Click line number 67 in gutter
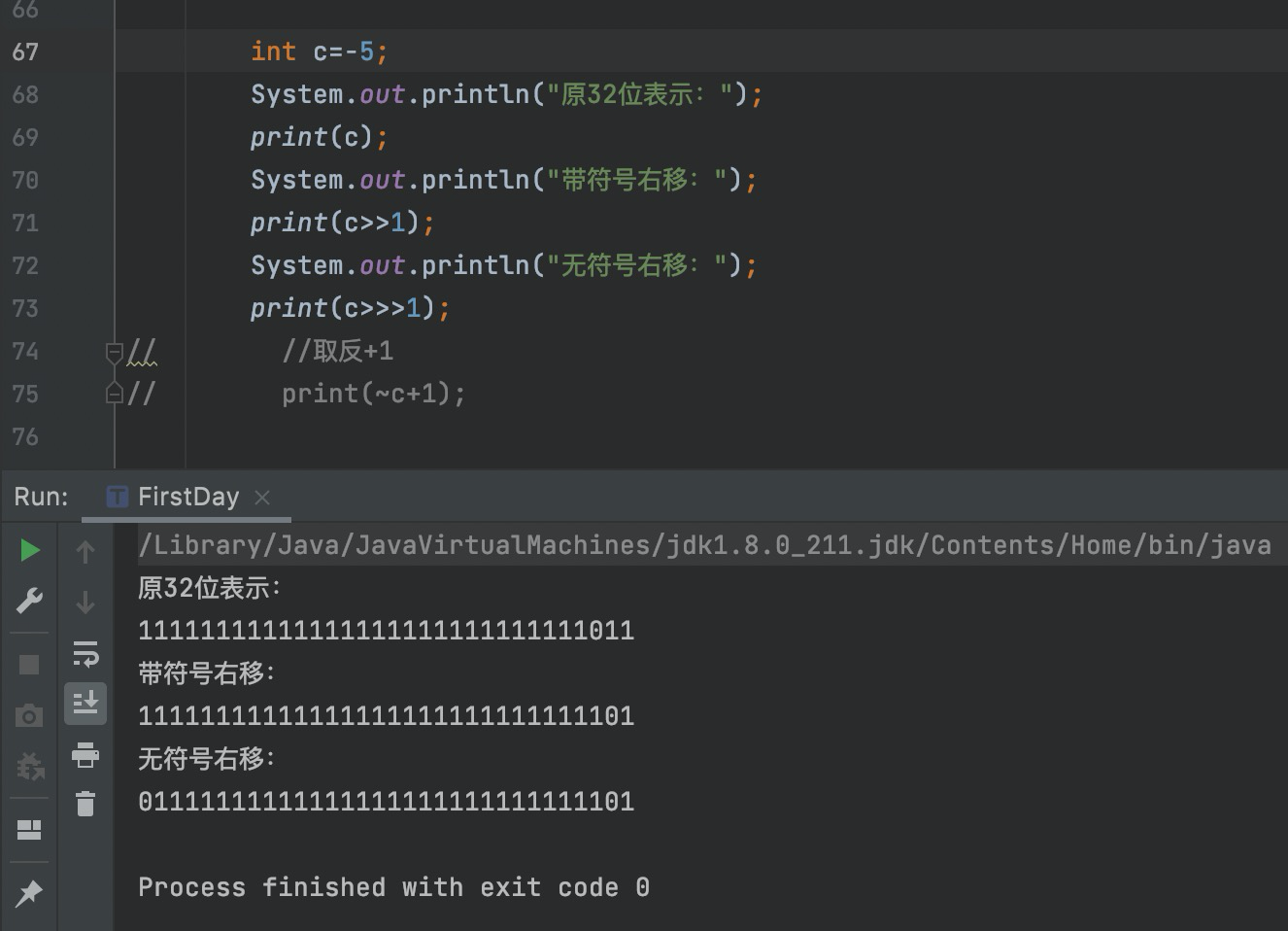The height and width of the screenshot is (931, 1288). (x=25, y=52)
